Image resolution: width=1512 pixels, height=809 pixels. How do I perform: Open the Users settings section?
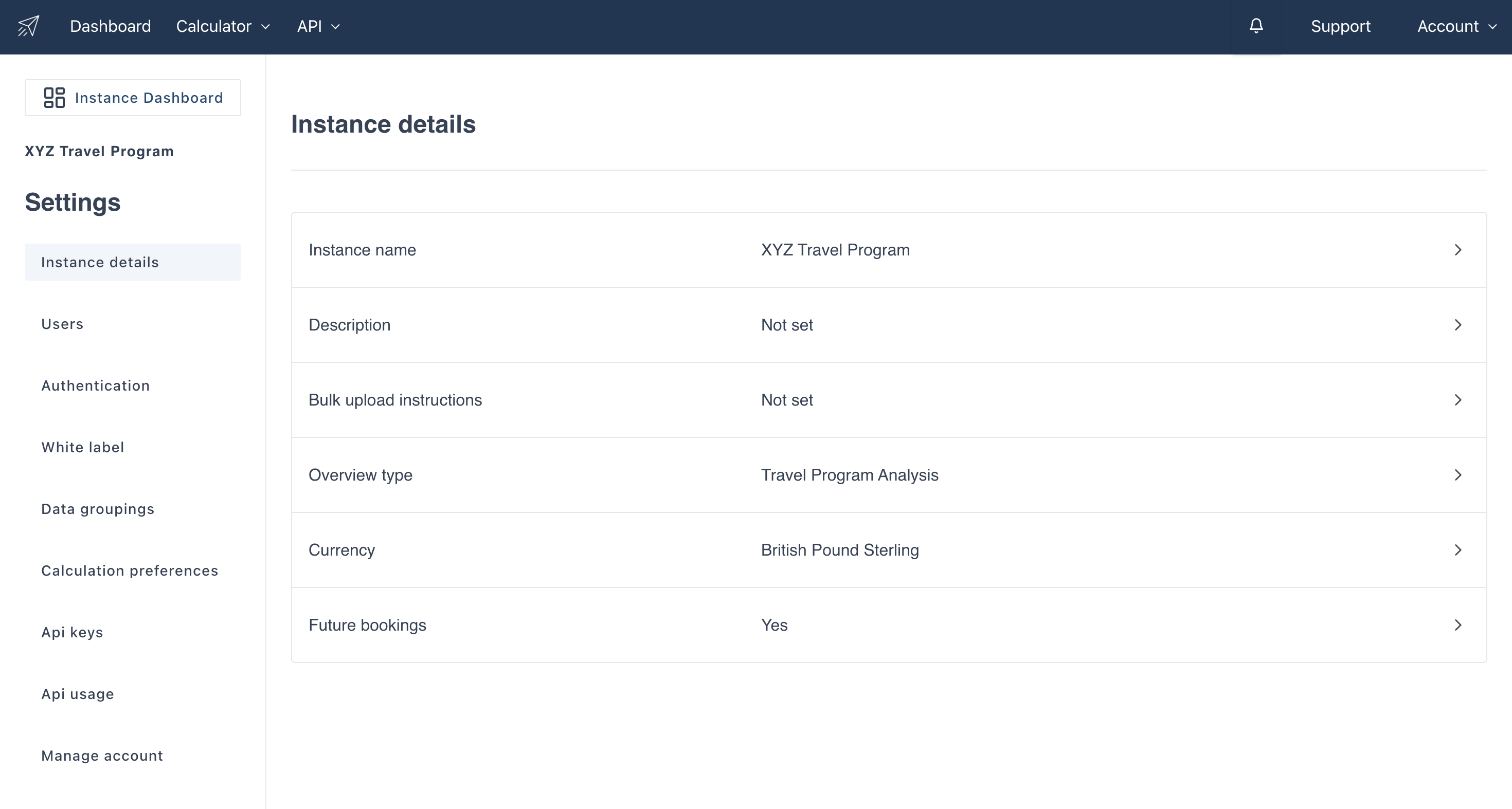tap(62, 324)
